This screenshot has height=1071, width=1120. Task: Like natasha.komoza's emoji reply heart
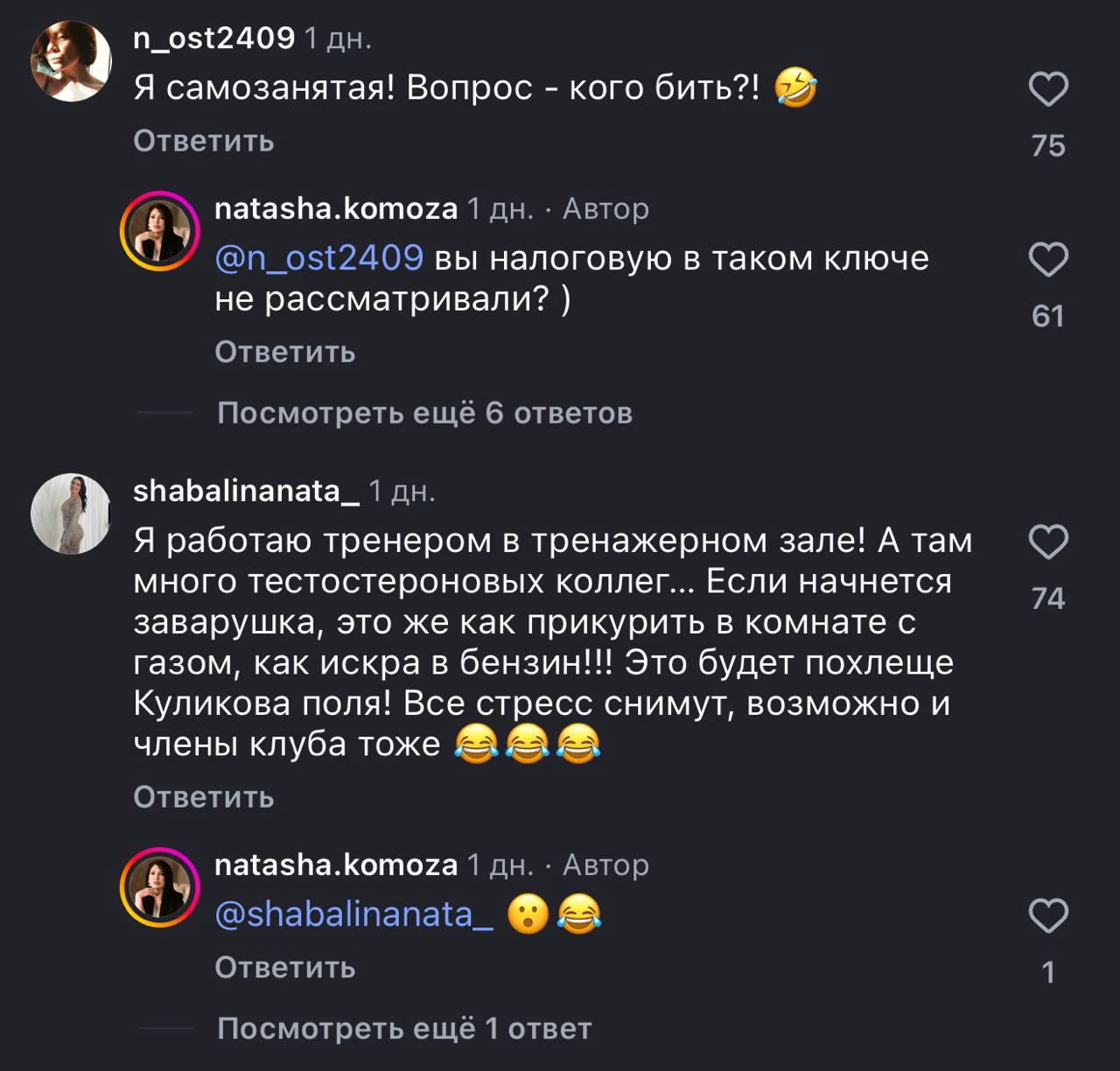point(1047,916)
